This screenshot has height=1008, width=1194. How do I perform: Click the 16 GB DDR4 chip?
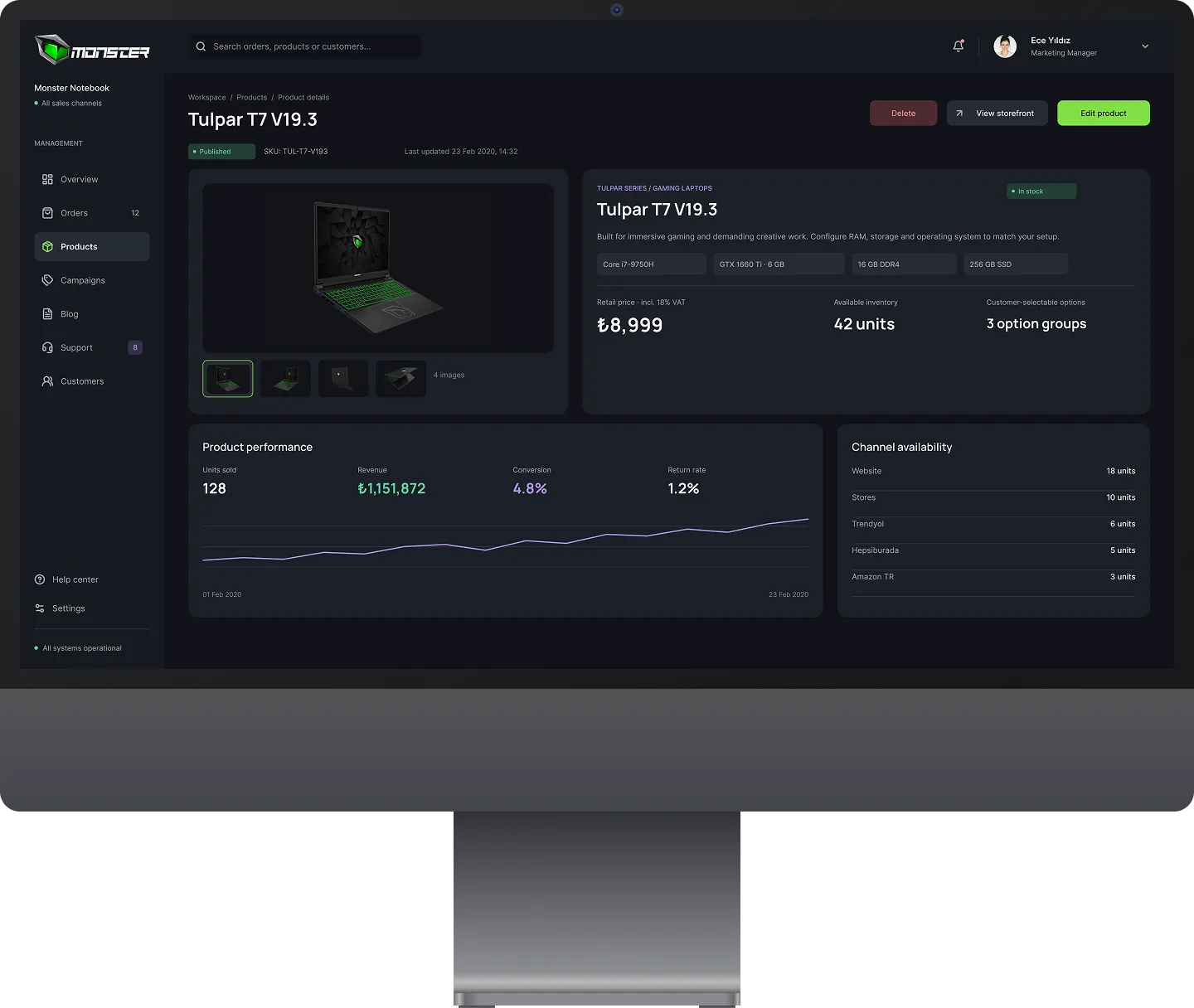tap(904, 264)
